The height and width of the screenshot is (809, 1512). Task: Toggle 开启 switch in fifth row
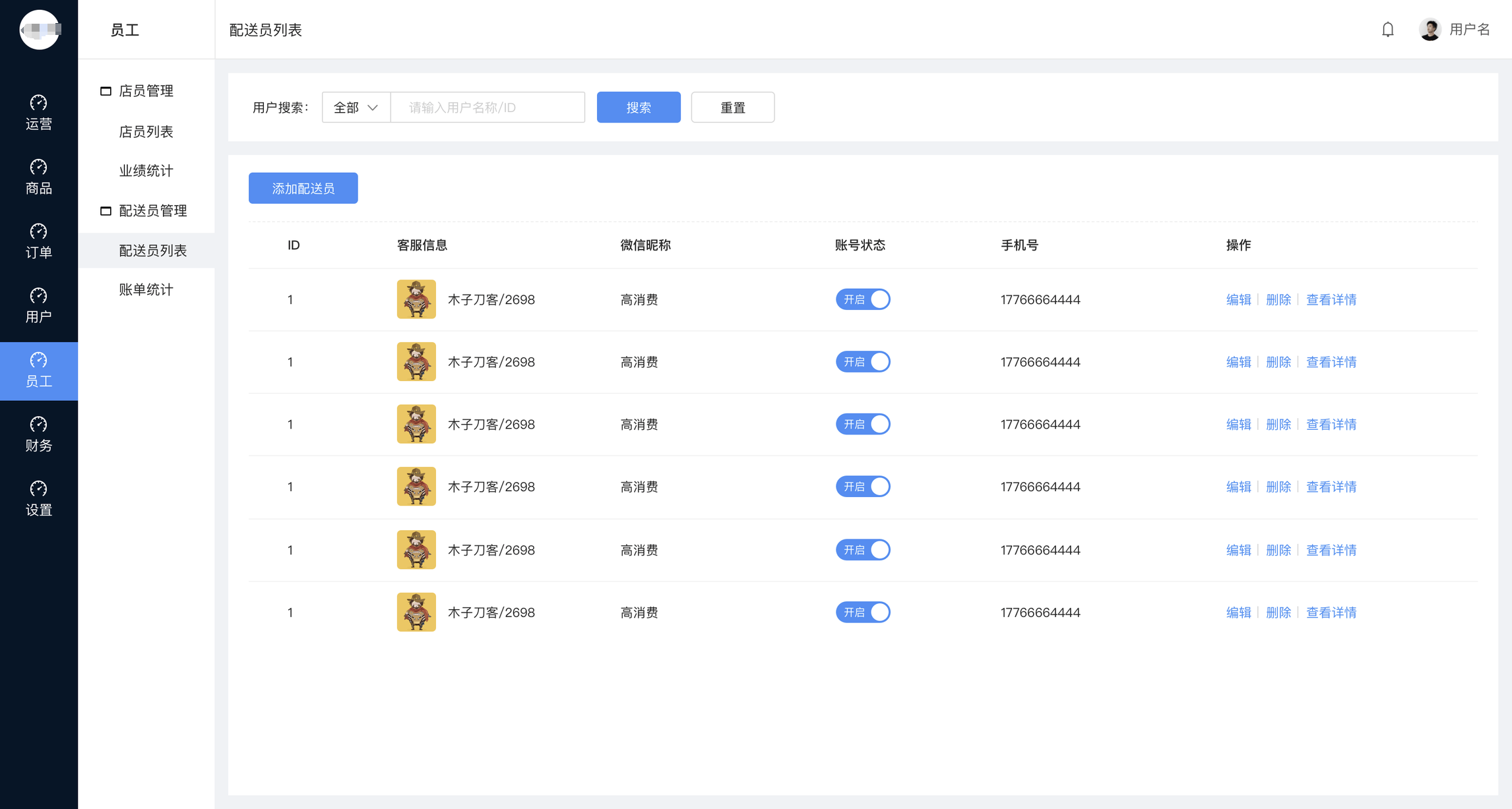[863, 550]
